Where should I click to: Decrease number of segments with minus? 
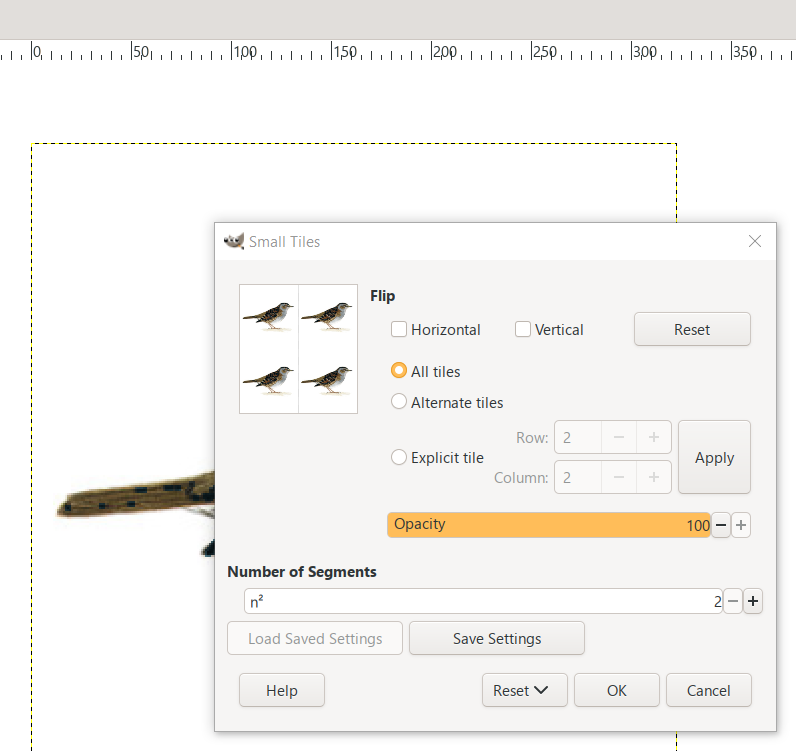point(733,601)
